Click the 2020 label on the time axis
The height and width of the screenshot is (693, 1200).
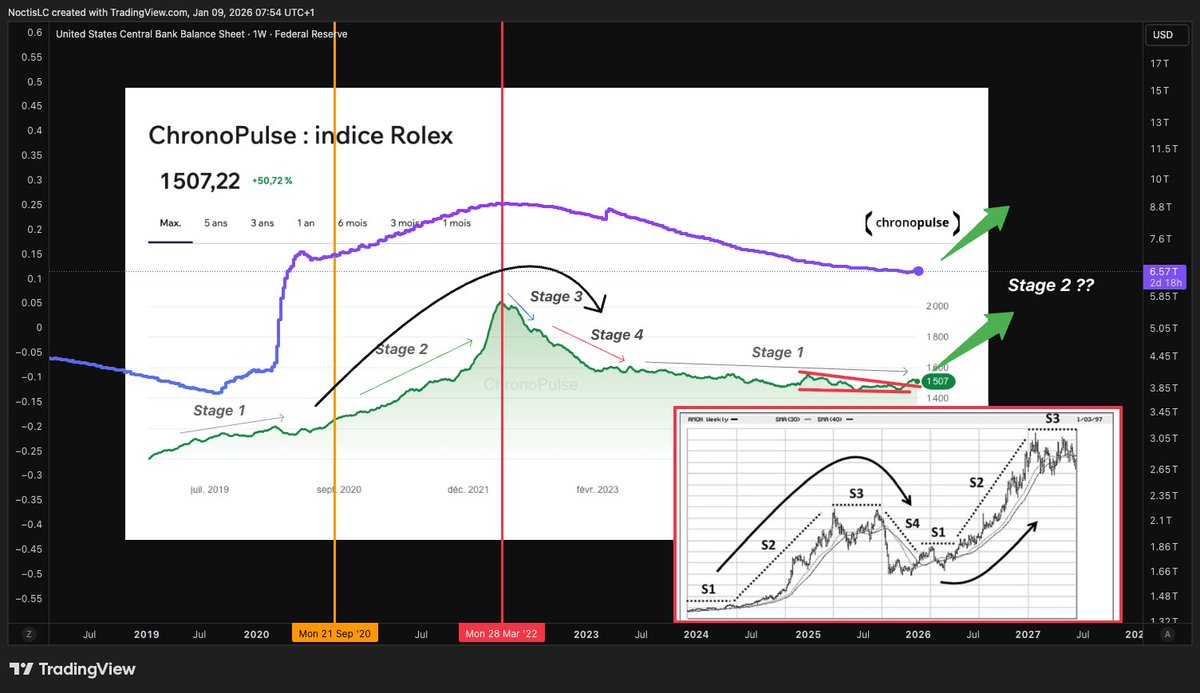click(x=256, y=634)
